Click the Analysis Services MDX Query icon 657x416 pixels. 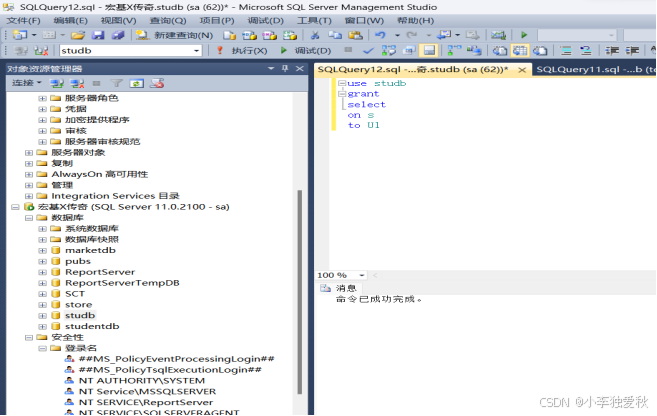point(249,35)
